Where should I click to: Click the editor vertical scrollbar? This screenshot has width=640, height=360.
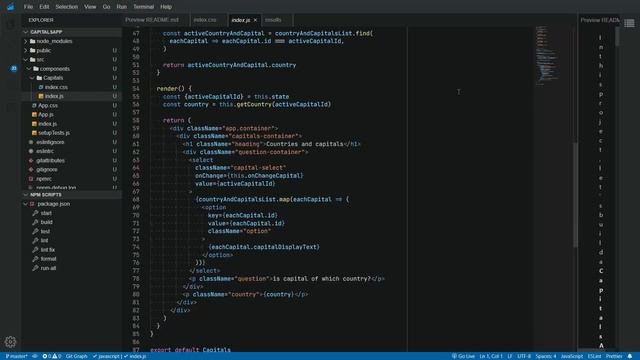576,195
